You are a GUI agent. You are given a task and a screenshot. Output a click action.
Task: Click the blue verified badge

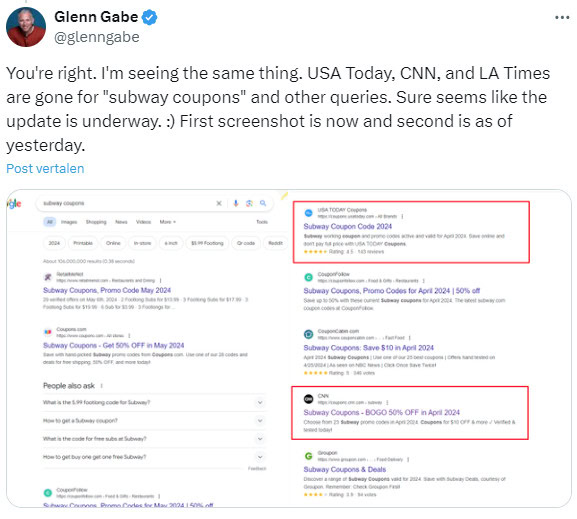[149, 17]
